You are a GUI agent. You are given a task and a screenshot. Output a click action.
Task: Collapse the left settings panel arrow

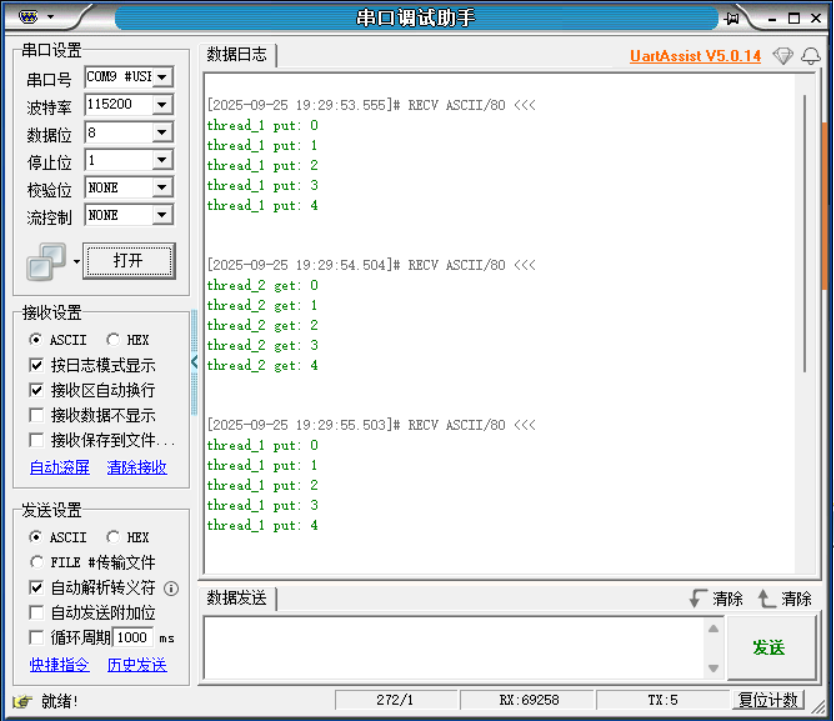(x=194, y=362)
